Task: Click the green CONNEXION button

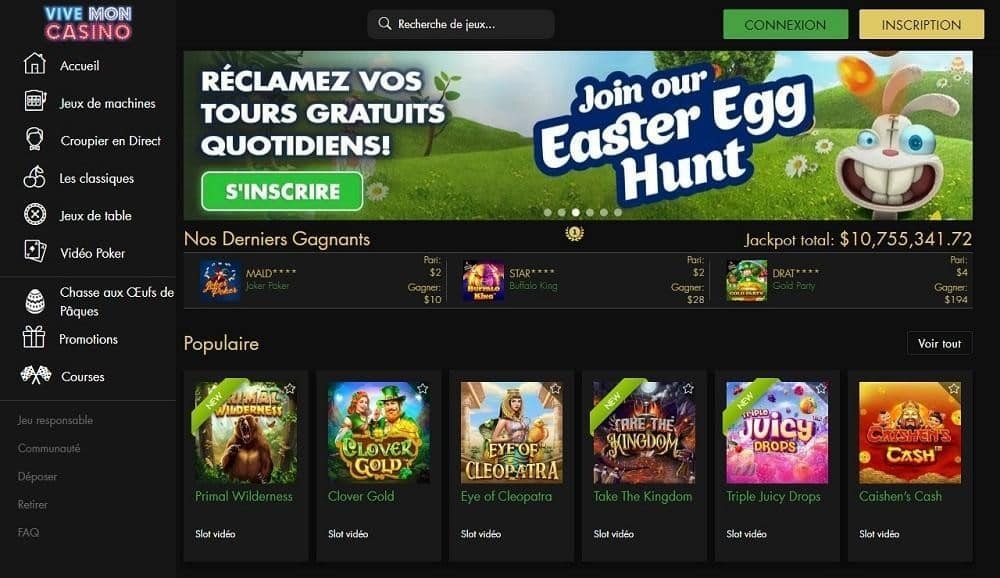Action: [x=785, y=24]
